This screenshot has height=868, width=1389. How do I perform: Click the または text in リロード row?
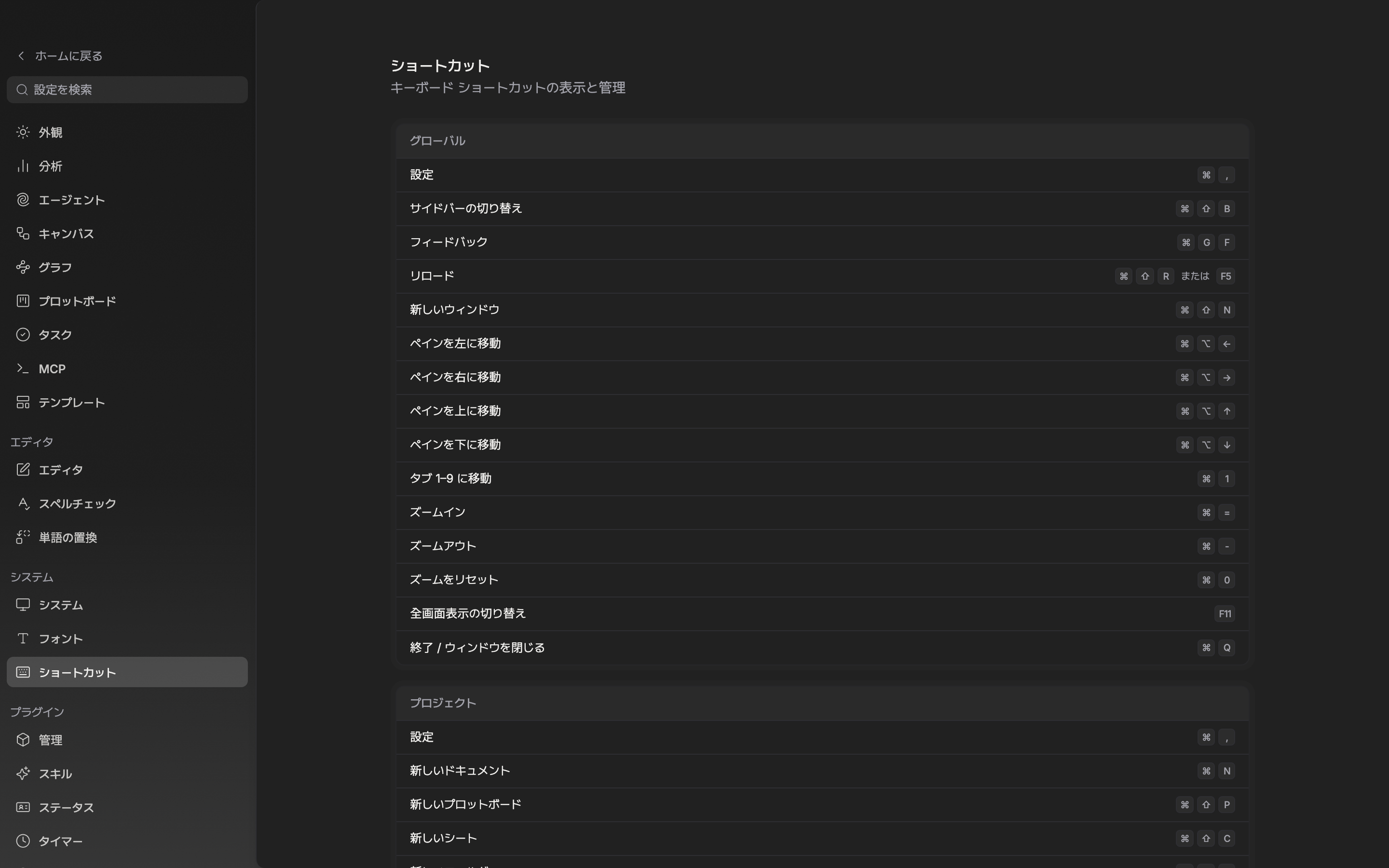(x=1195, y=276)
